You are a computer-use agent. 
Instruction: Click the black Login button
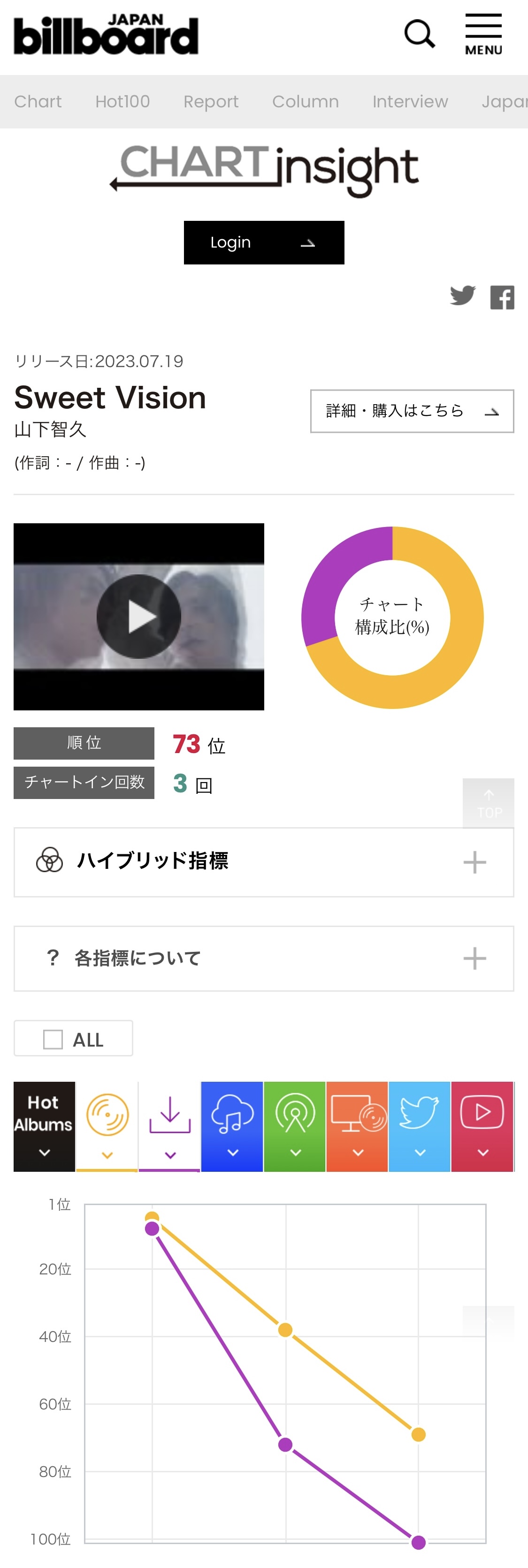[x=264, y=242]
